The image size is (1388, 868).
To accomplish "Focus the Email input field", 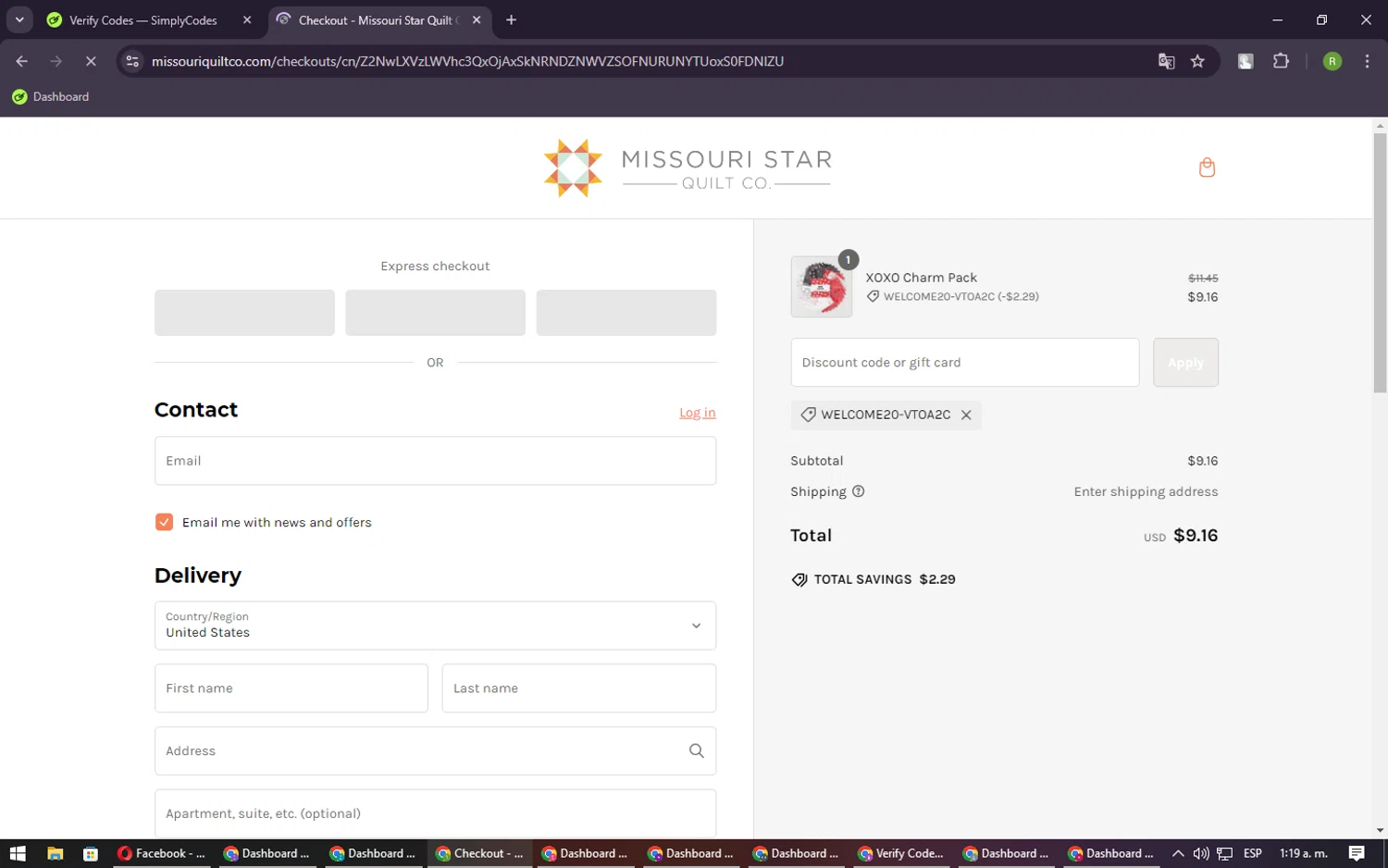I will pyautogui.click(x=435, y=461).
